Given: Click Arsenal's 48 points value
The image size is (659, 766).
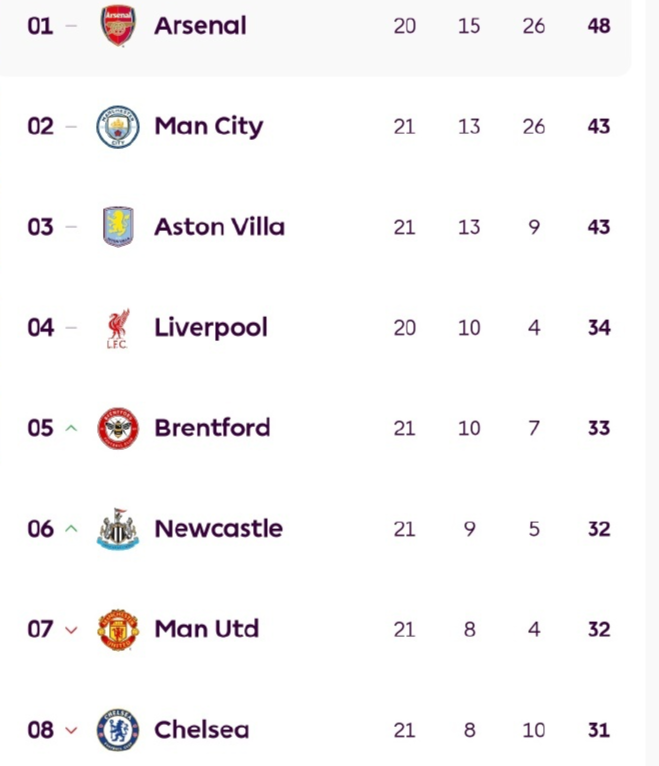Looking at the screenshot, I should coord(599,26).
